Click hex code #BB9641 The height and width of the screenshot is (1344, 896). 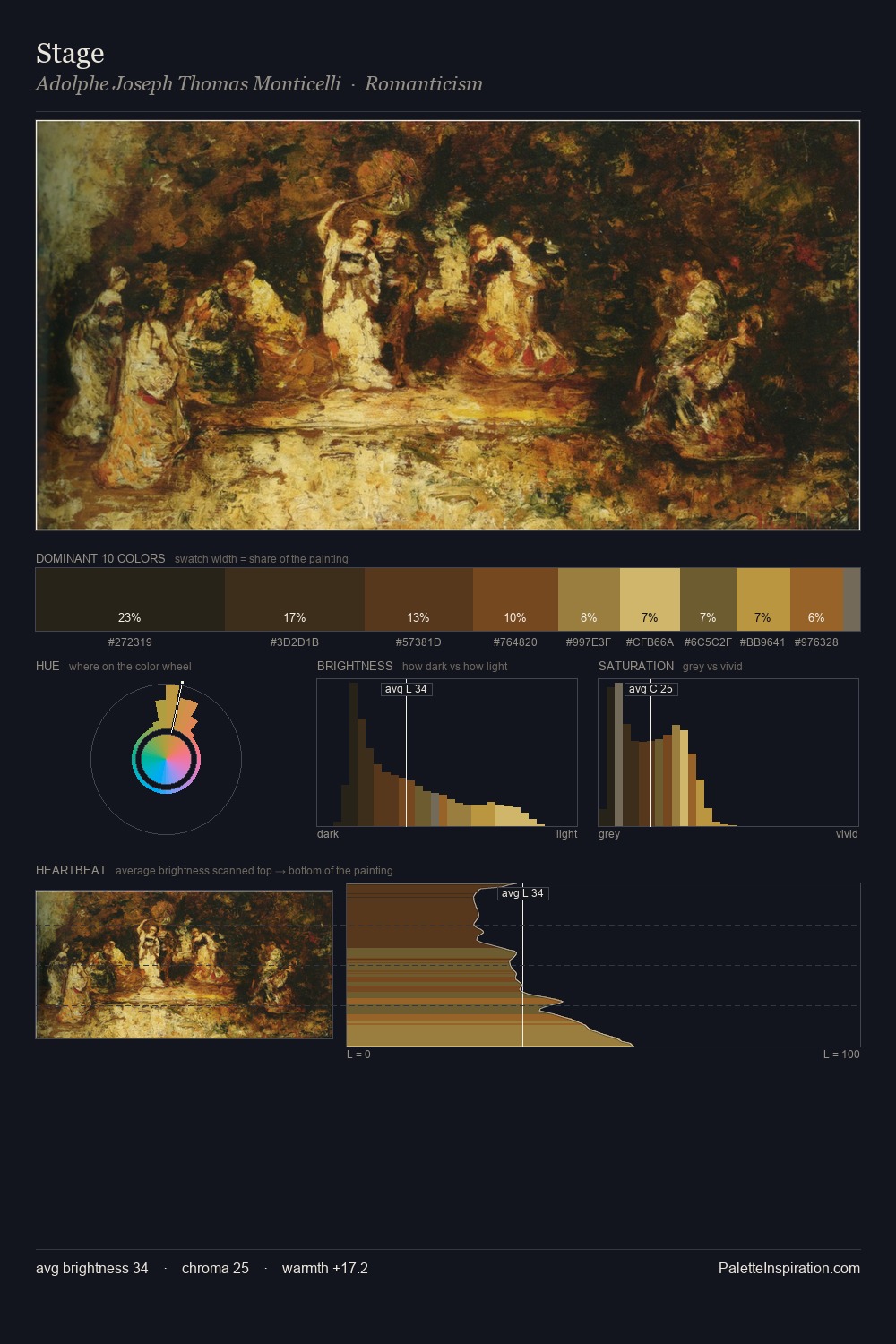click(x=762, y=642)
